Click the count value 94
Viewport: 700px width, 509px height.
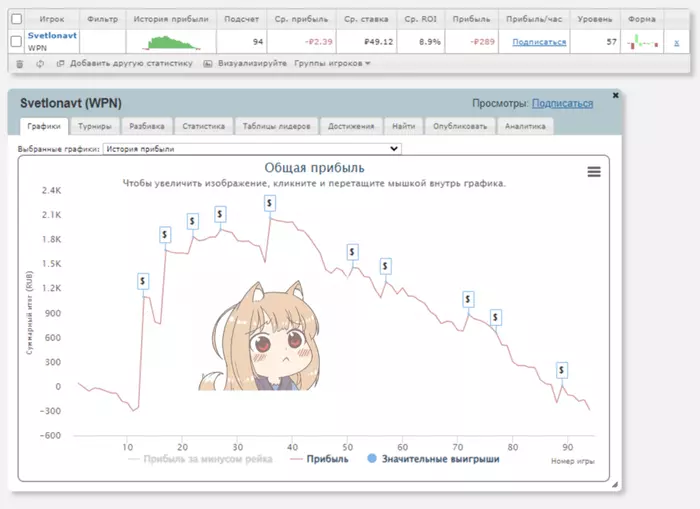tap(258, 42)
